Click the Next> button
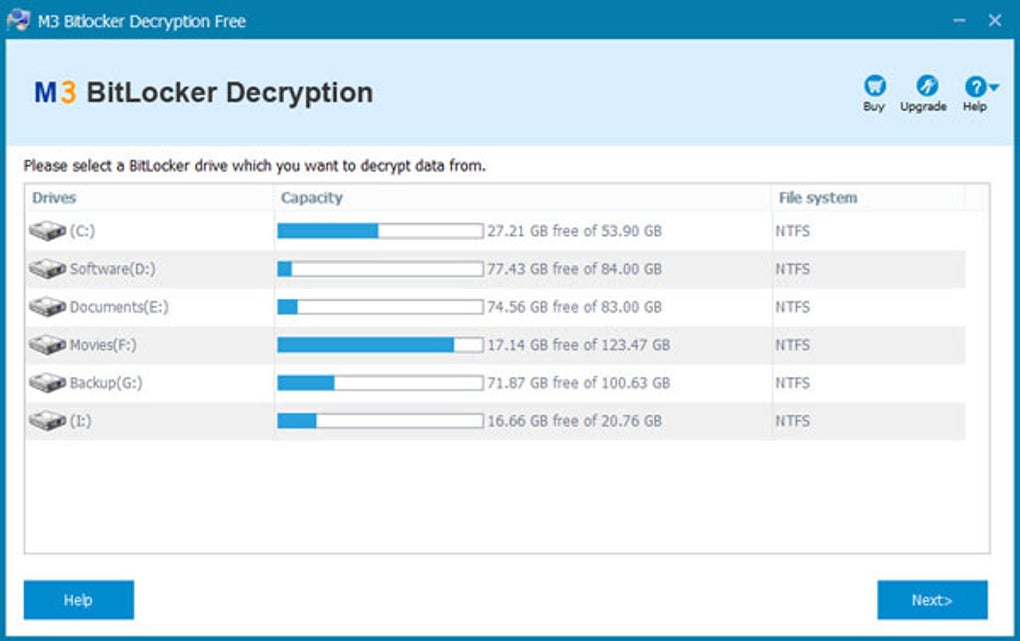This screenshot has width=1020, height=641. point(932,599)
